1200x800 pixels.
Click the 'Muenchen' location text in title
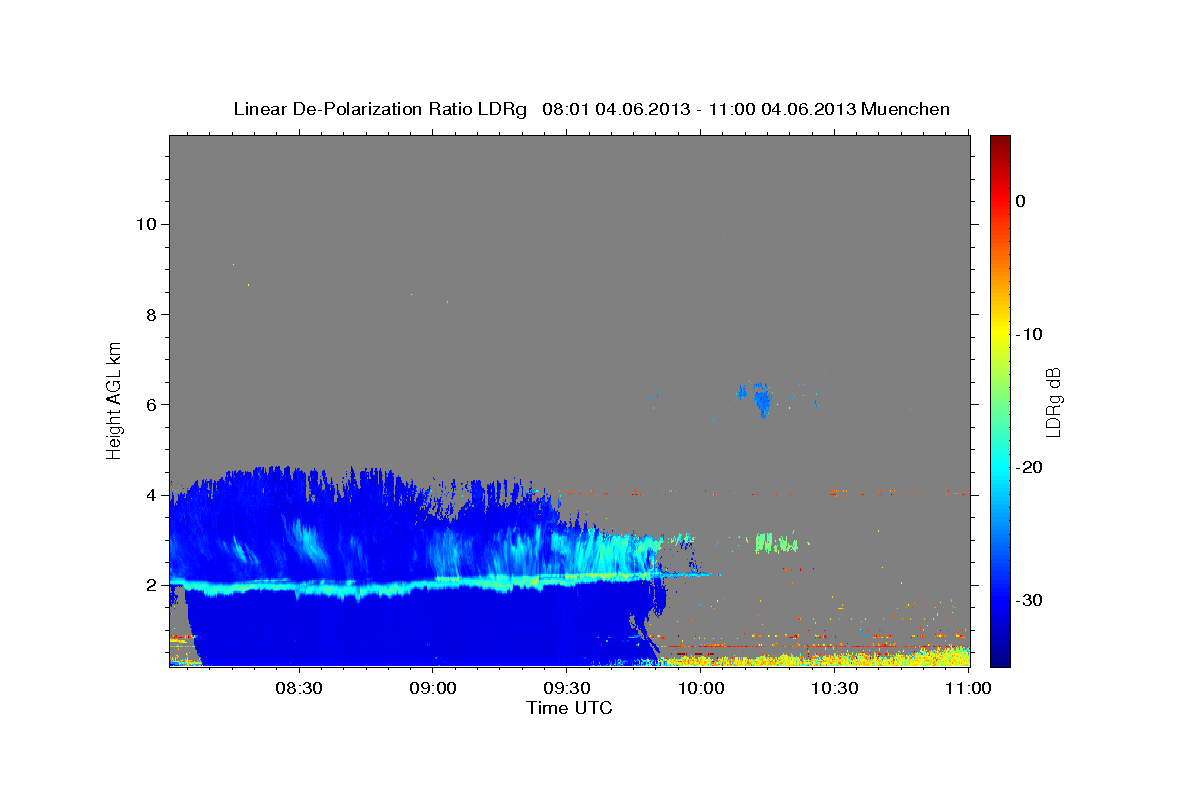click(906, 109)
